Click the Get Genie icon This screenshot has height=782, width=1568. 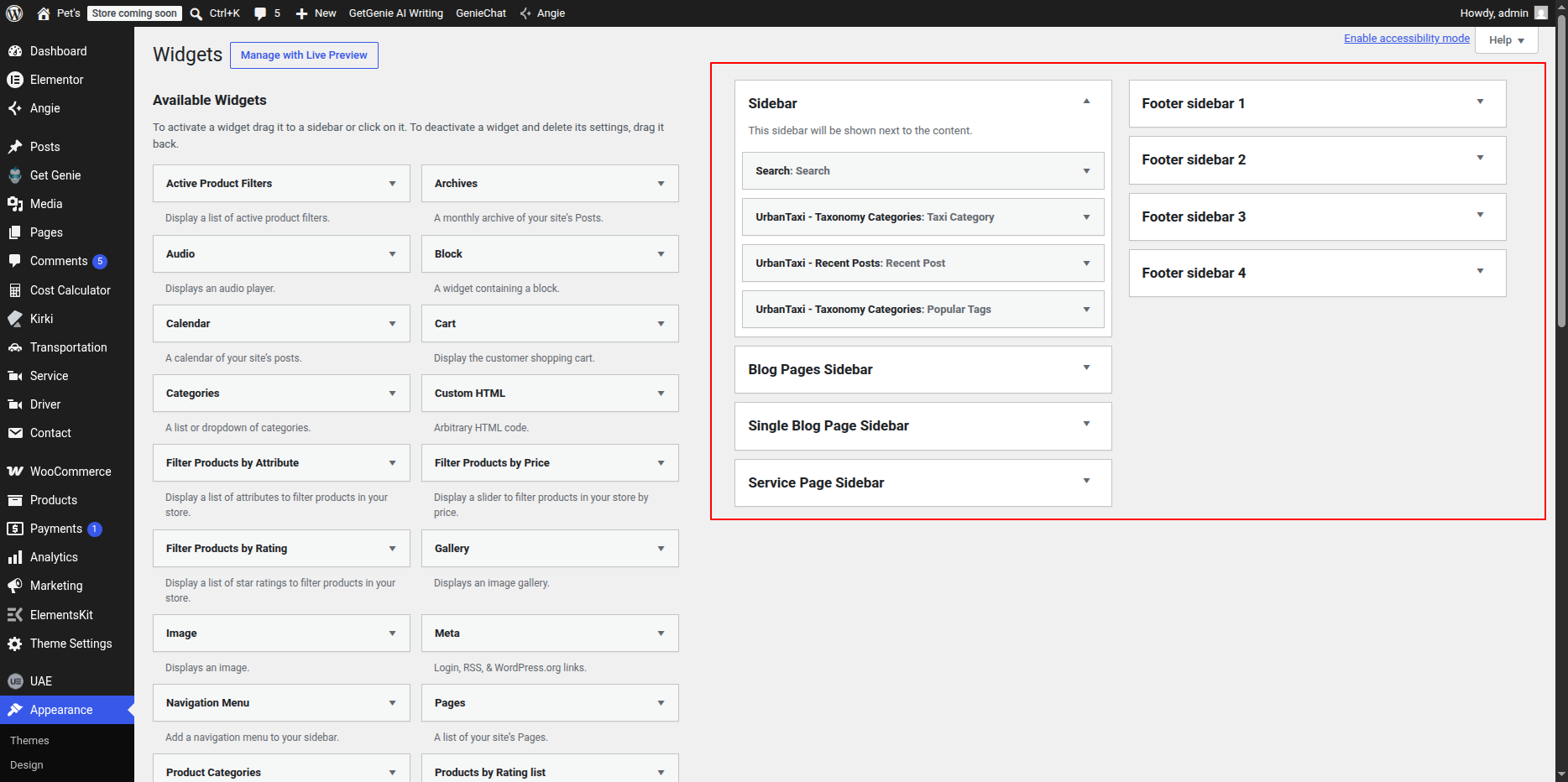[15, 175]
